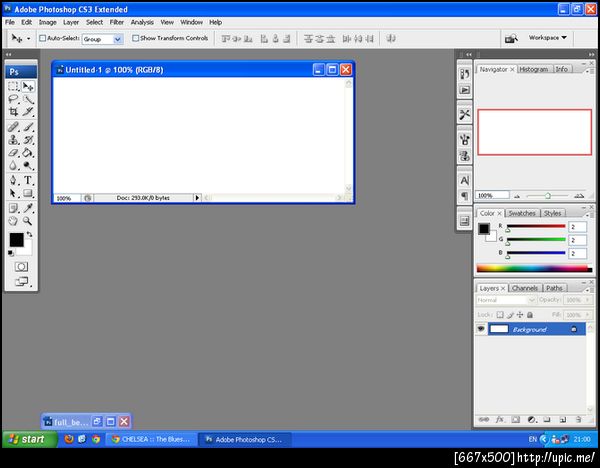The height and width of the screenshot is (468, 600).
Task: Enable Show Transform Controls checkbox
Action: point(135,38)
